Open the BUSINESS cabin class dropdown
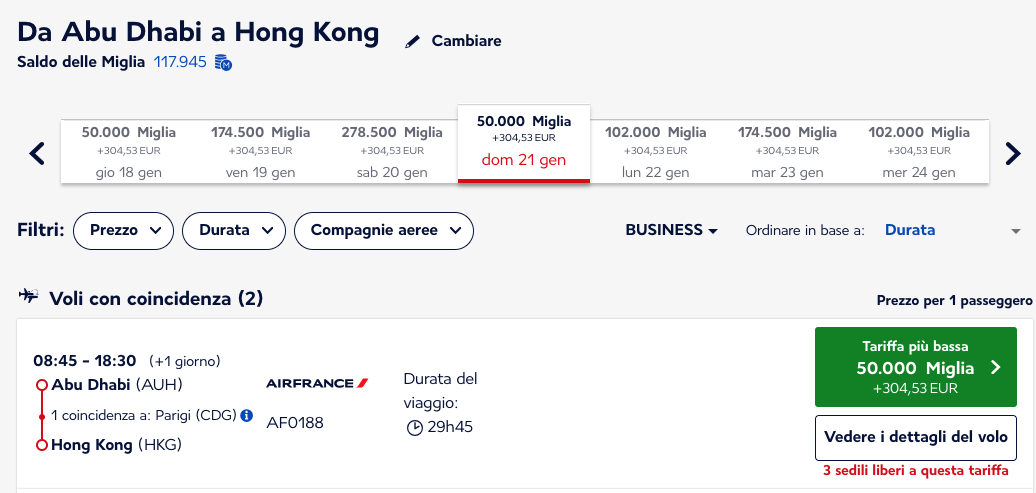 [x=671, y=231]
